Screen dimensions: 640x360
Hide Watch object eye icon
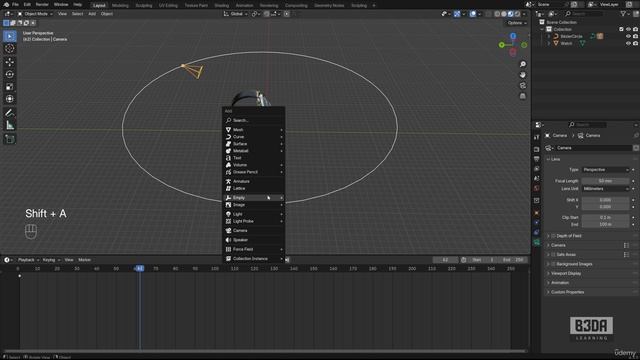628,43
